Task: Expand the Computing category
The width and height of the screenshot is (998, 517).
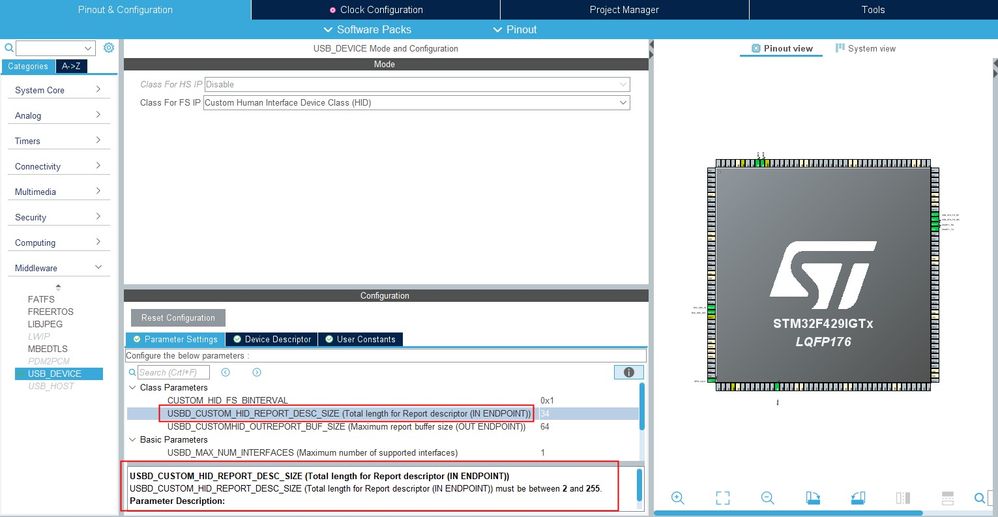Action: pyautogui.click(x=58, y=243)
